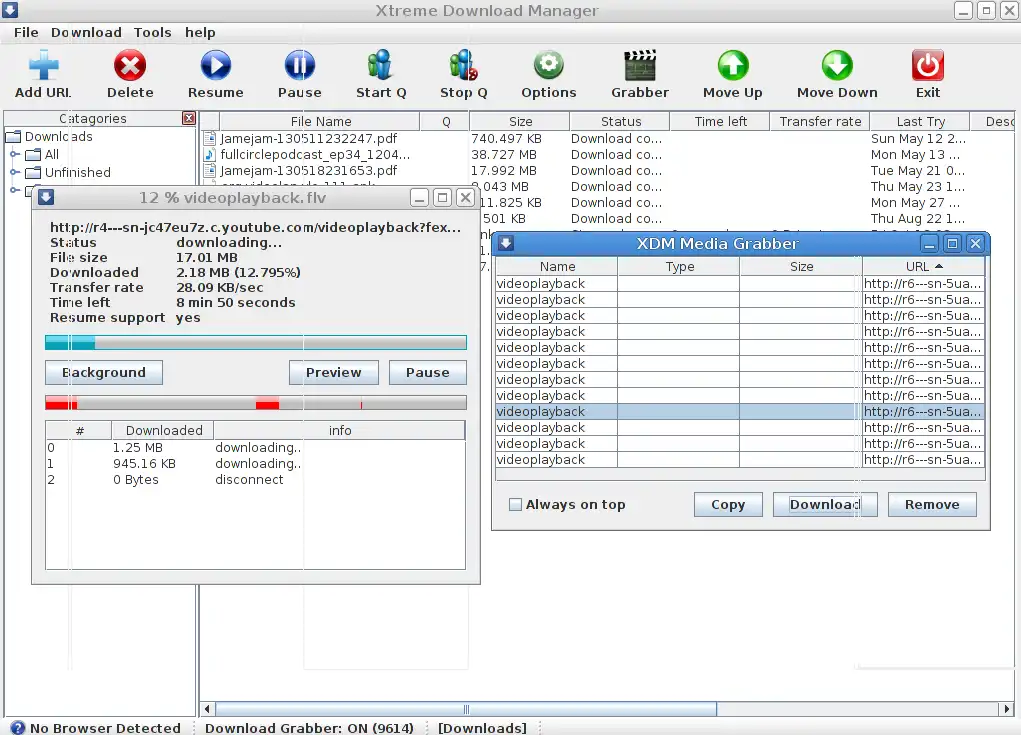Screen dimensions: 1021x735
Task: Close the Catagories panel with red X
Action: [189, 118]
